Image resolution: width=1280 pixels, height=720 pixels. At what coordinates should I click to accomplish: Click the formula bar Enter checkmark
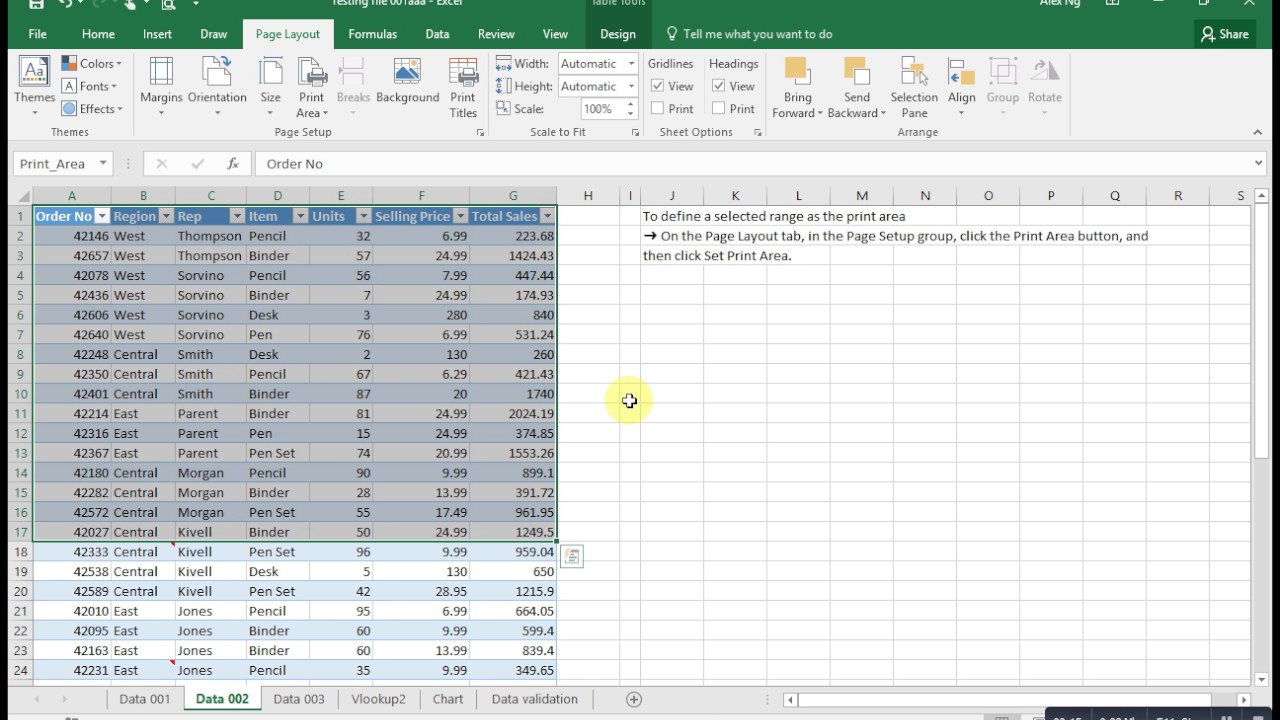point(197,164)
